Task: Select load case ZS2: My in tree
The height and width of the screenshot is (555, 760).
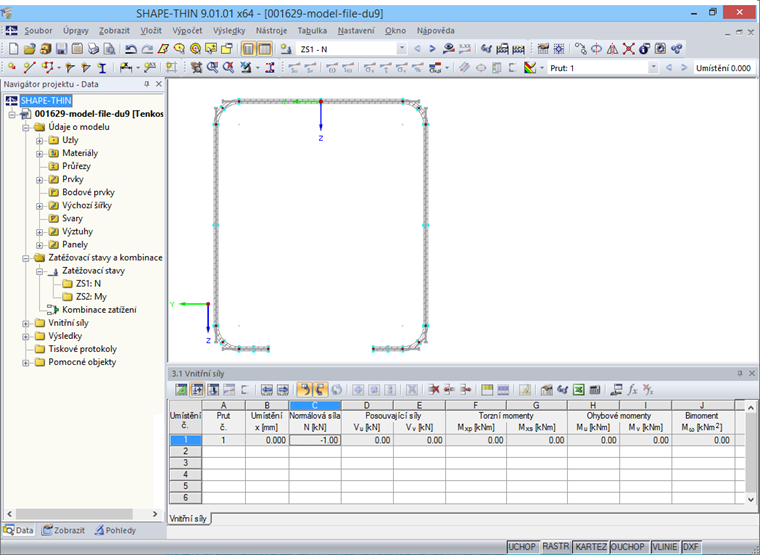Action: click(91, 297)
